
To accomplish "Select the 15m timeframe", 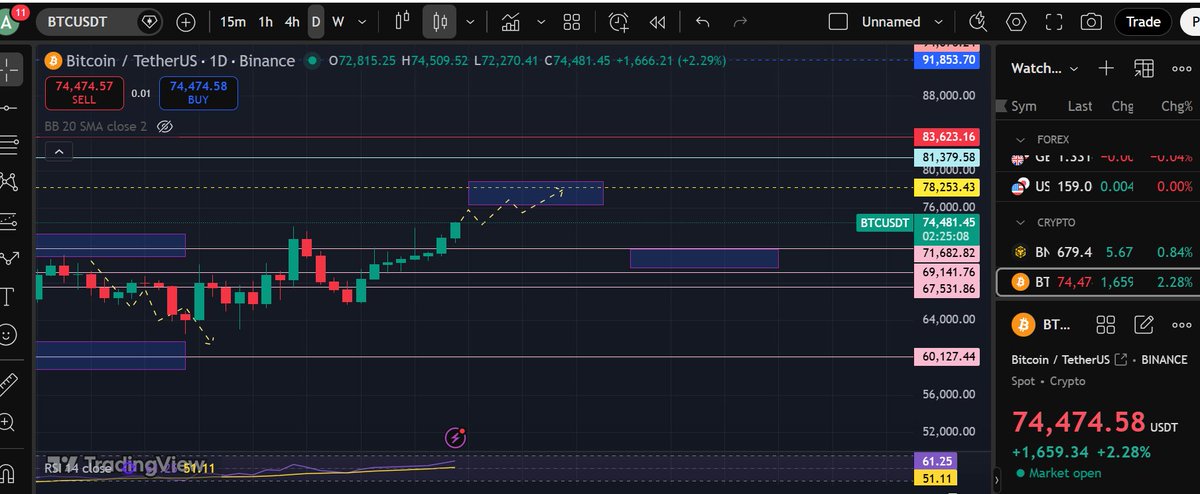I will click(232, 21).
